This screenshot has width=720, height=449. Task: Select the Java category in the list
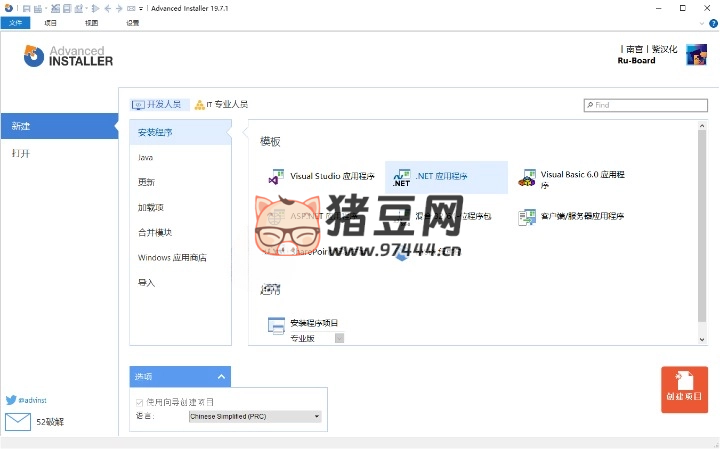pos(146,157)
